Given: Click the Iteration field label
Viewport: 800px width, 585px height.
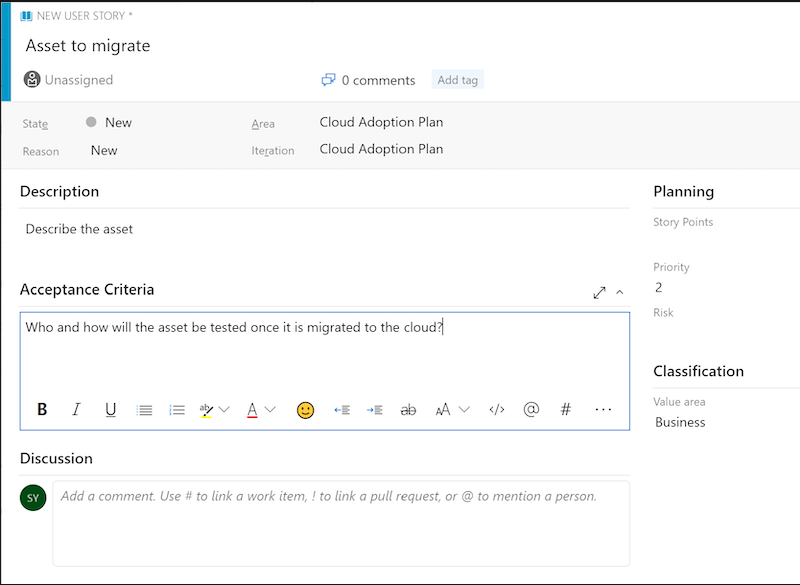Looking at the screenshot, I should tap(272, 151).
